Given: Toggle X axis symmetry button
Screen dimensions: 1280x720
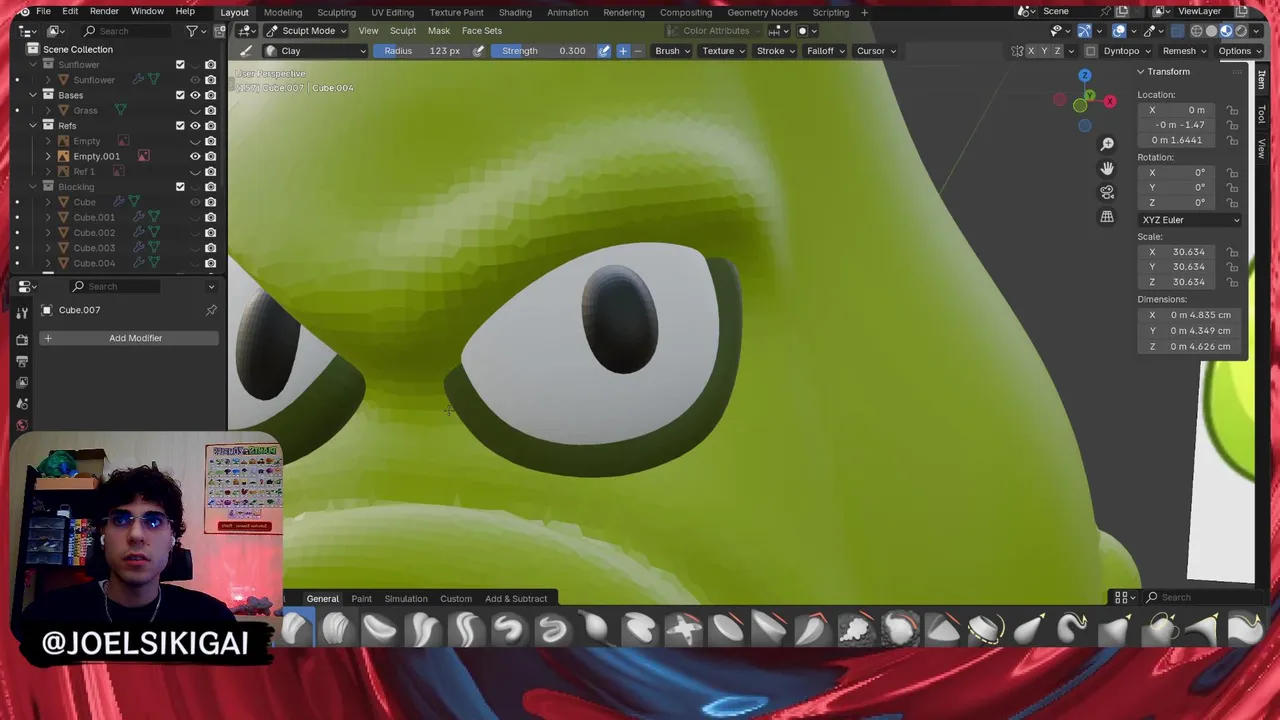Looking at the screenshot, I should tap(1031, 51).
